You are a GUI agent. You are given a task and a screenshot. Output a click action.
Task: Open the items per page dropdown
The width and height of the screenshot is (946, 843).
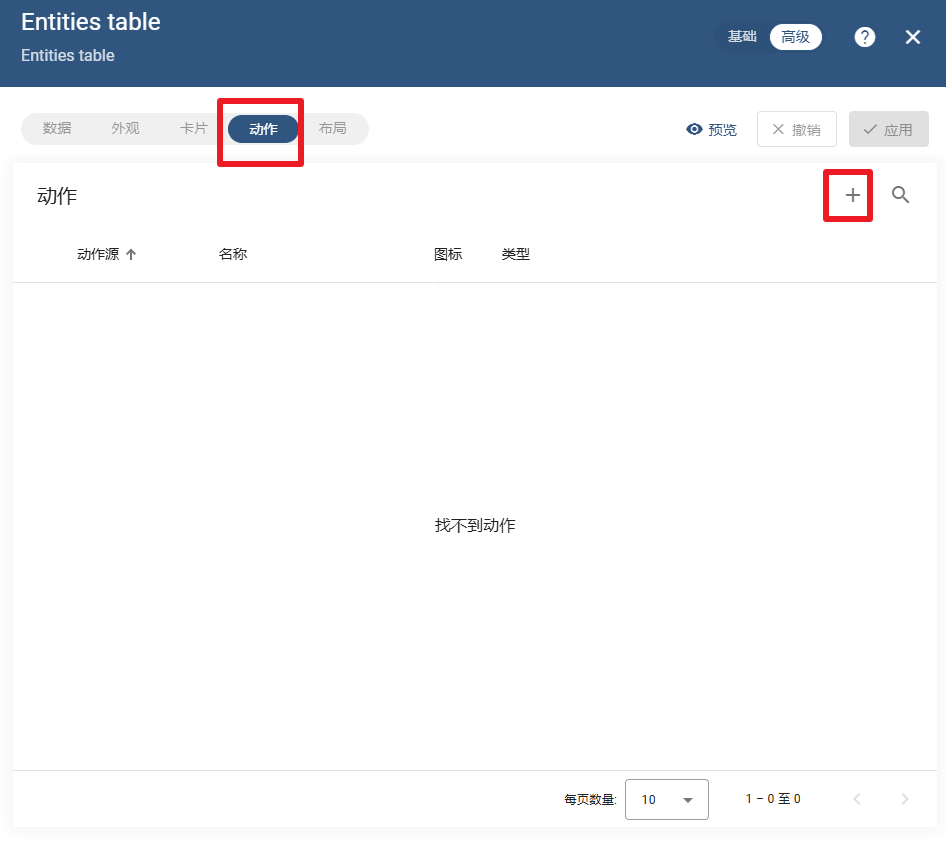tap(667, 800)
